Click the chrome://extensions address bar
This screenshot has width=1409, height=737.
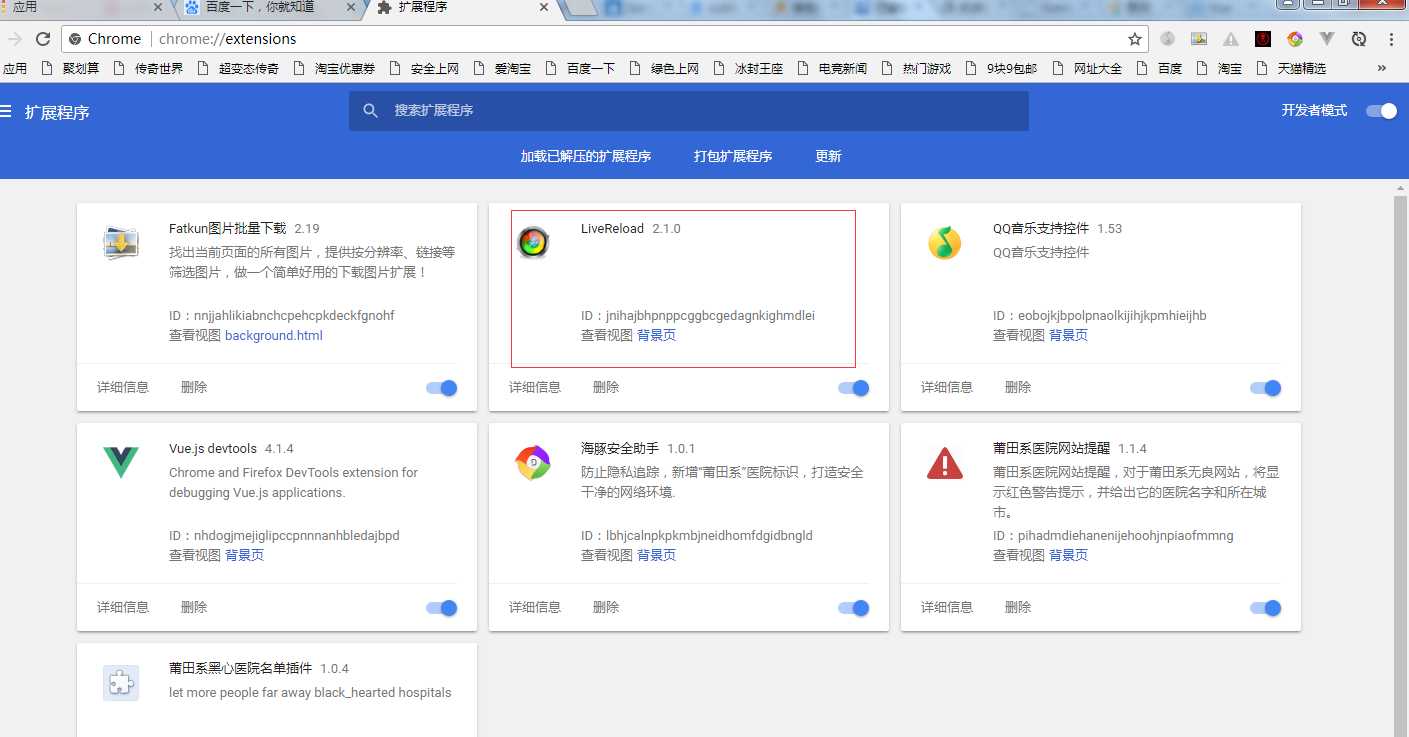pos(605,39)
